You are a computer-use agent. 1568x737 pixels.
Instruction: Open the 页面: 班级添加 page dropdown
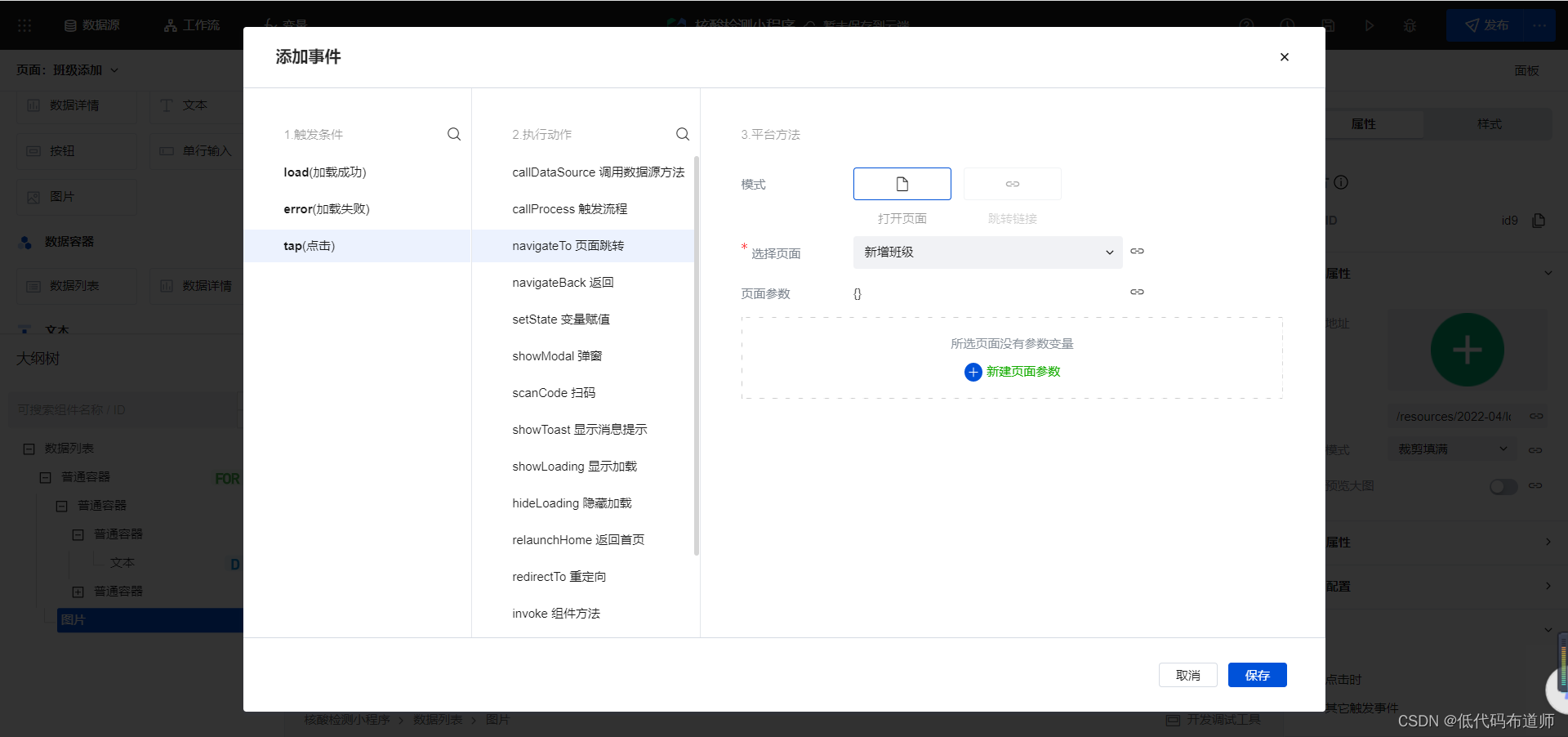coord(68,70)
